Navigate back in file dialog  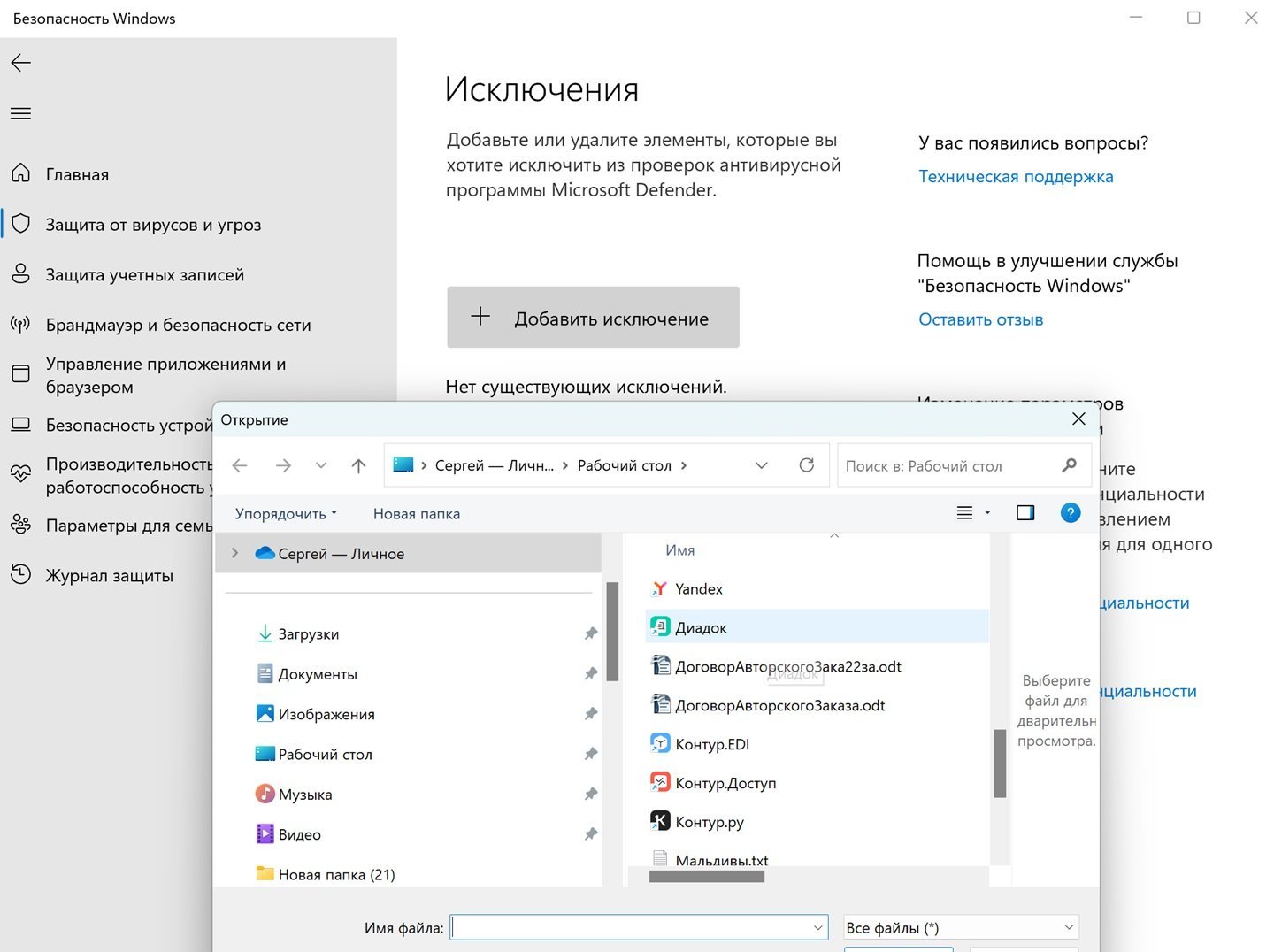240,465
